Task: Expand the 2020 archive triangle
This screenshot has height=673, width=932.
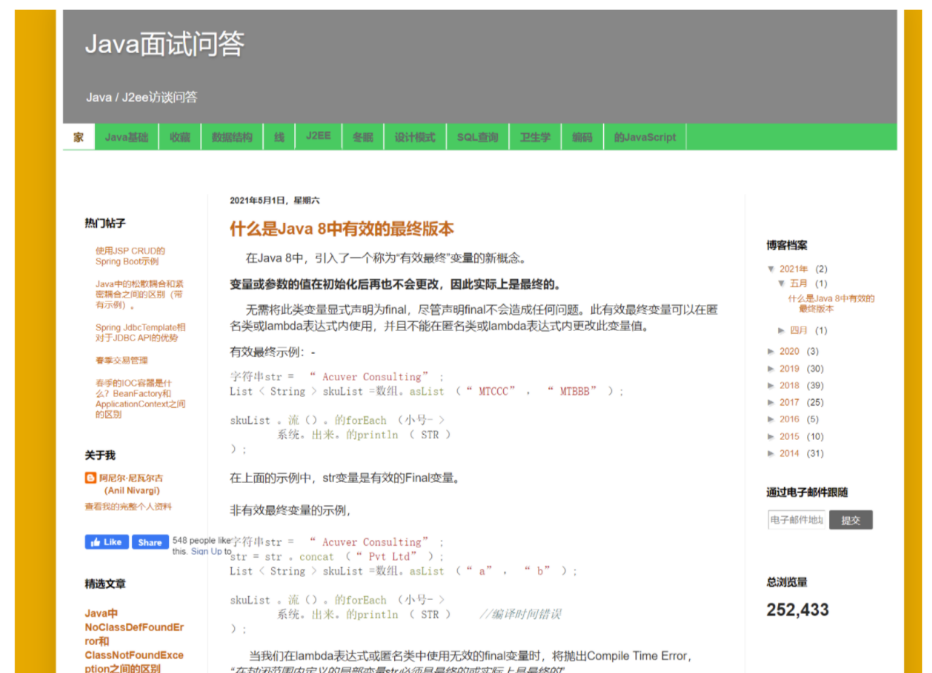Action: (771, 351)
